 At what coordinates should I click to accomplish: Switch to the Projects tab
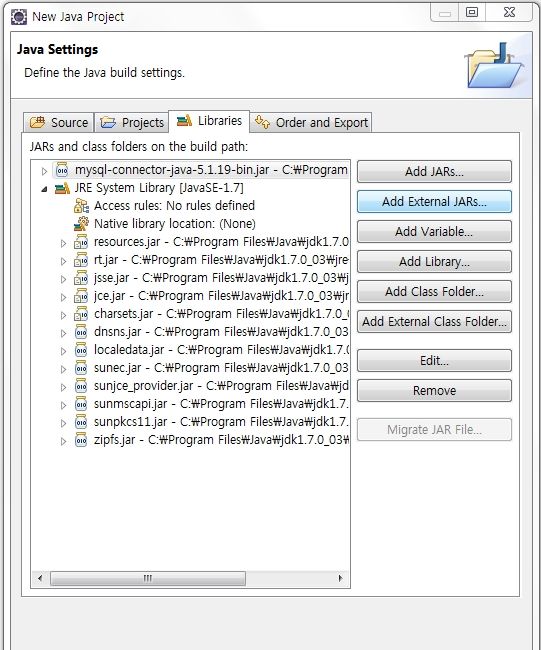(x=132, y=123)
